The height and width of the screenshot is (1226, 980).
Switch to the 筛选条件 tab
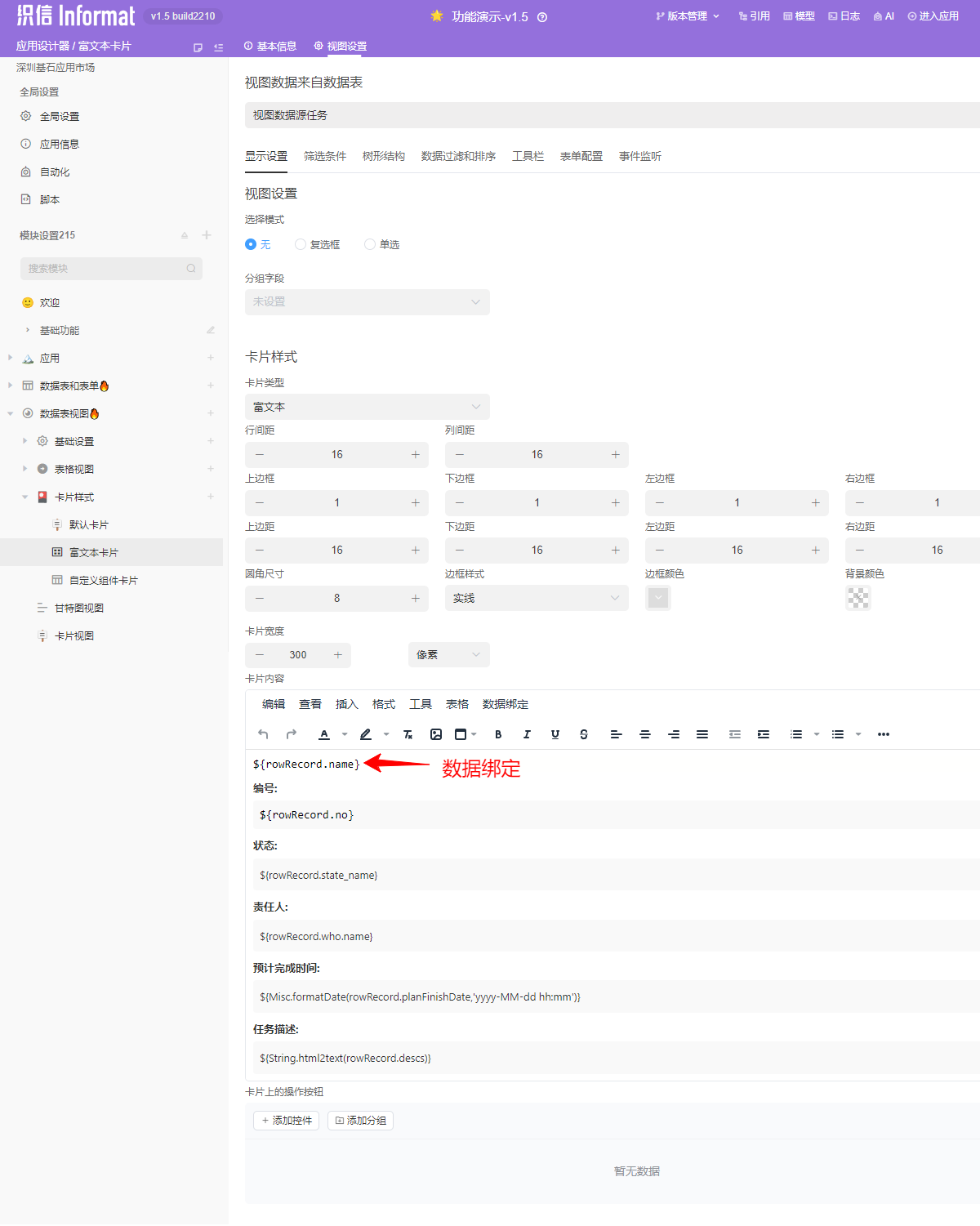click(325, 156)
